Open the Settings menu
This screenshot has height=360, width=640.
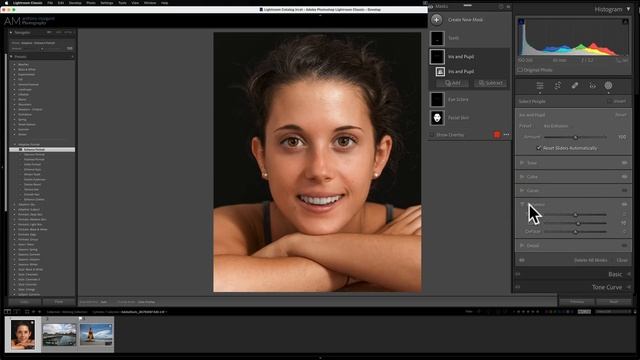click(107, 3)
